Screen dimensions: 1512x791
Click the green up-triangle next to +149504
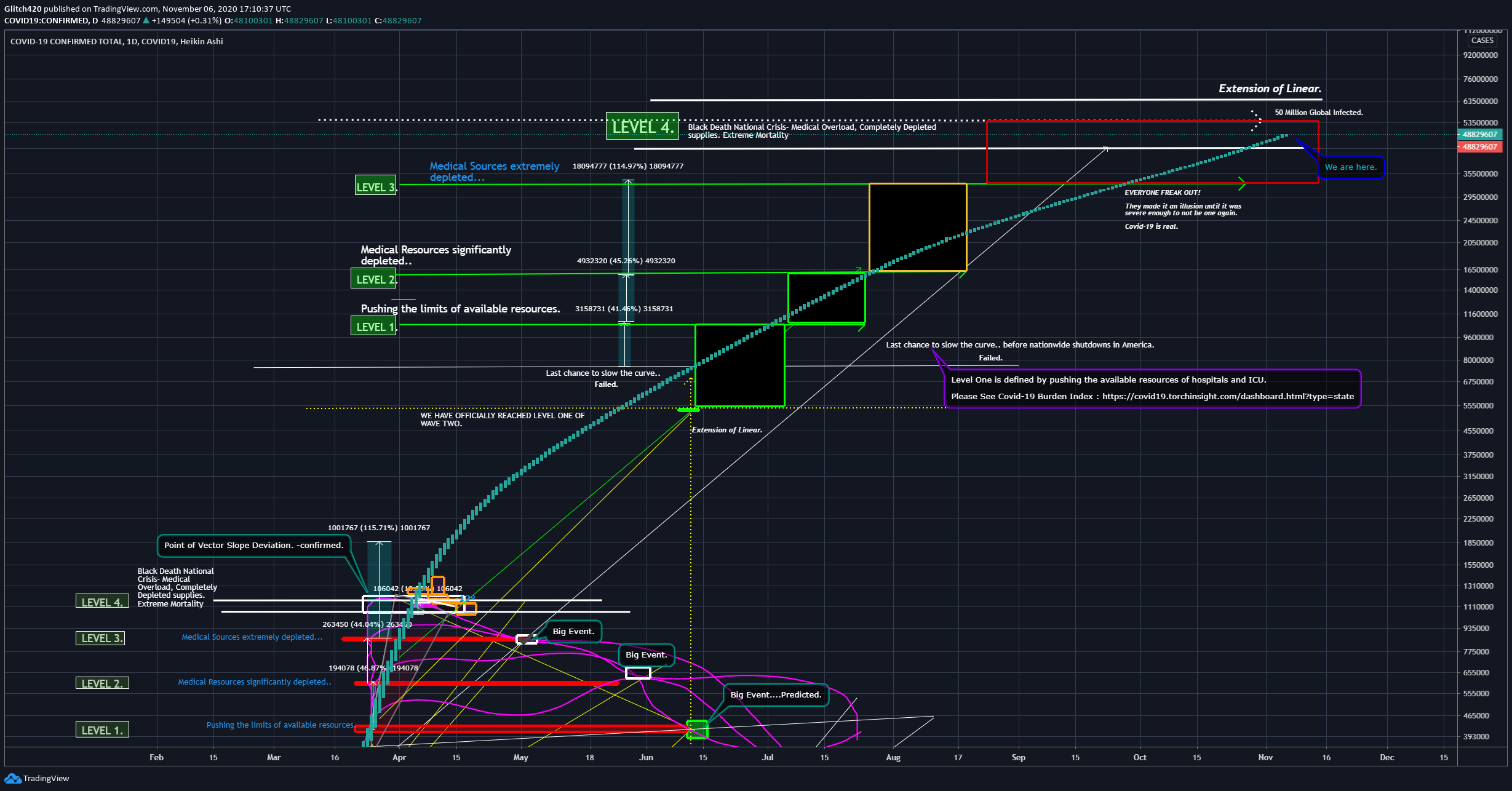146,20
